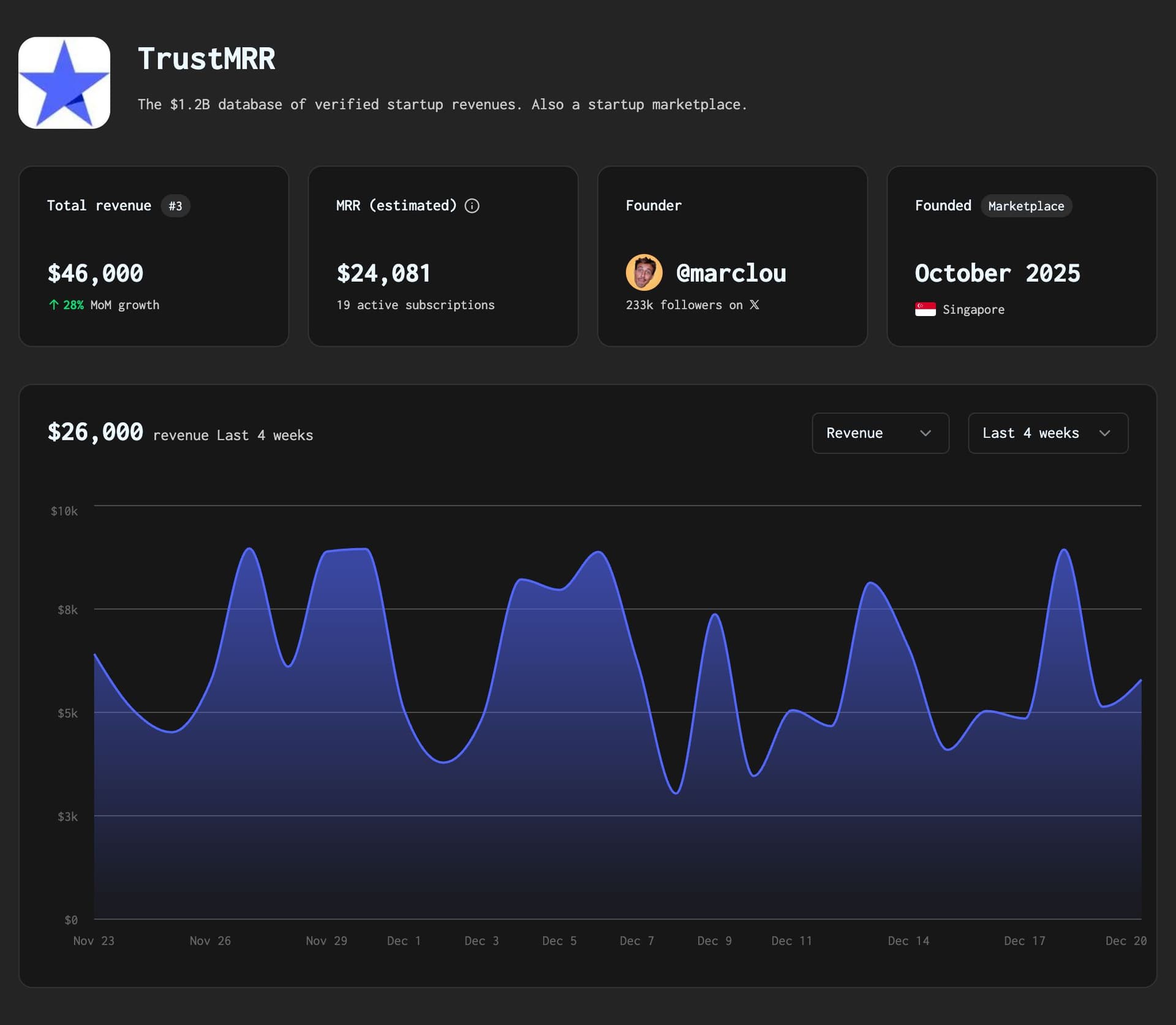
Task: Open the Last 4 weeks time range selector
Action: (1048, 433)
